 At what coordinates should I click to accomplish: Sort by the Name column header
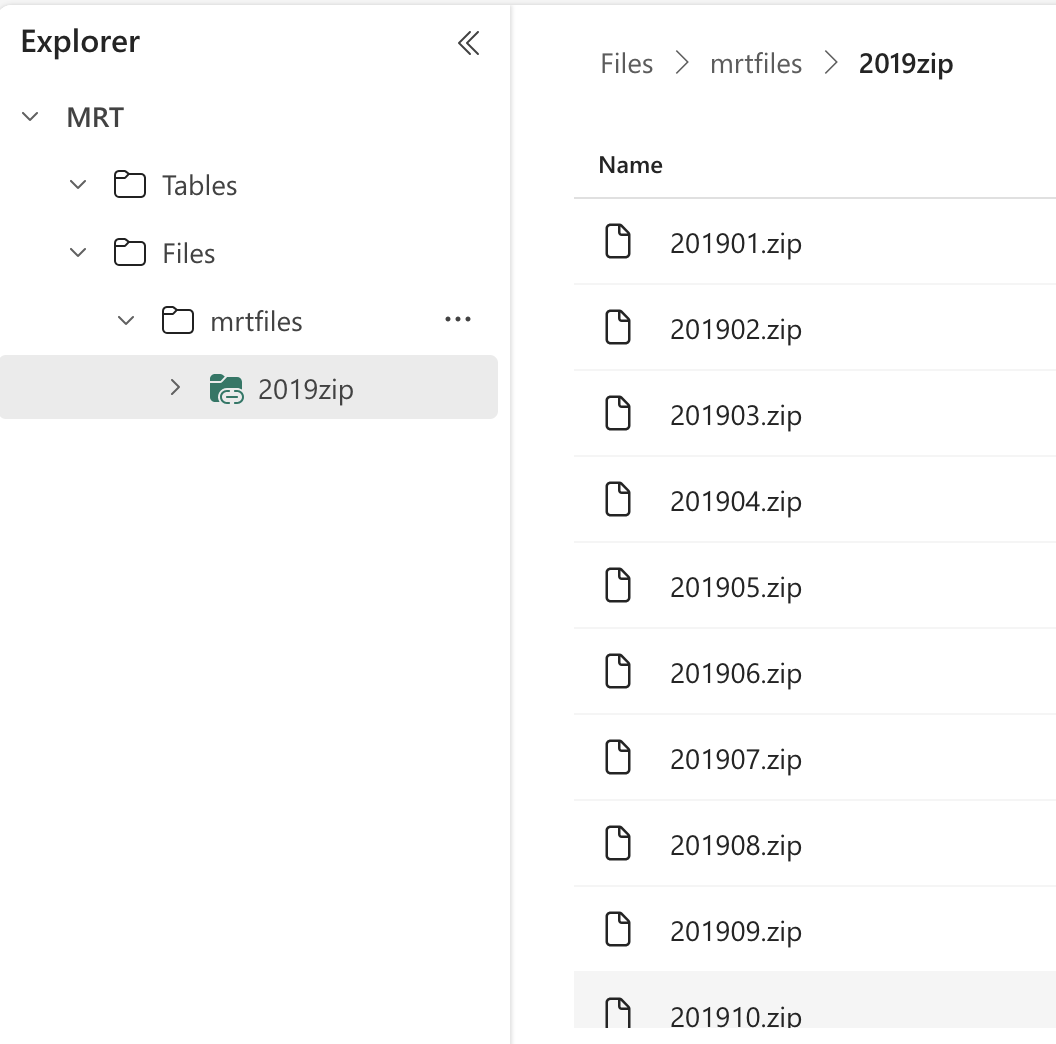coord(630,165)
